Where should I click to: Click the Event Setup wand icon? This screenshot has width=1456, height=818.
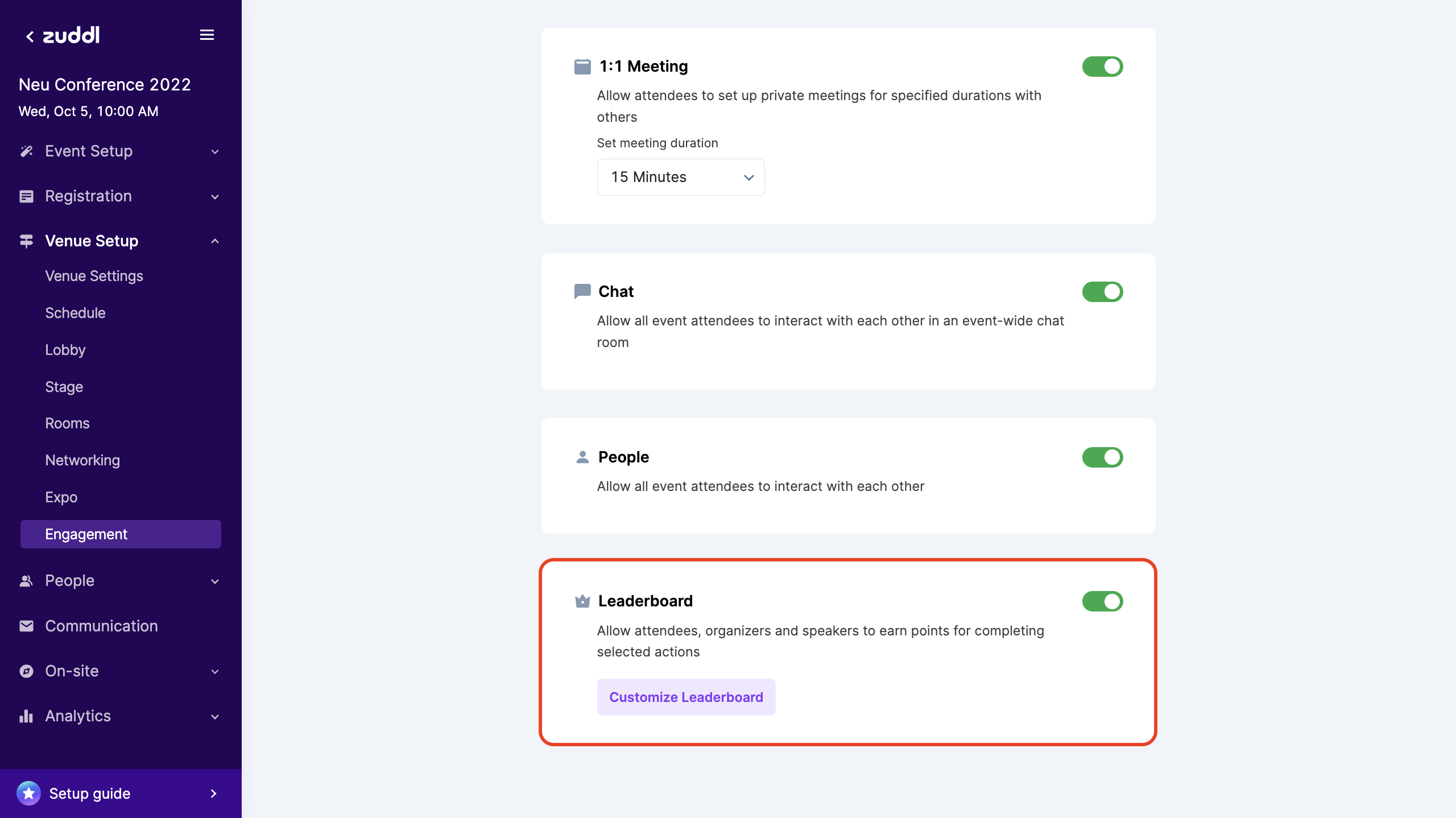click(x=26, y=151)
